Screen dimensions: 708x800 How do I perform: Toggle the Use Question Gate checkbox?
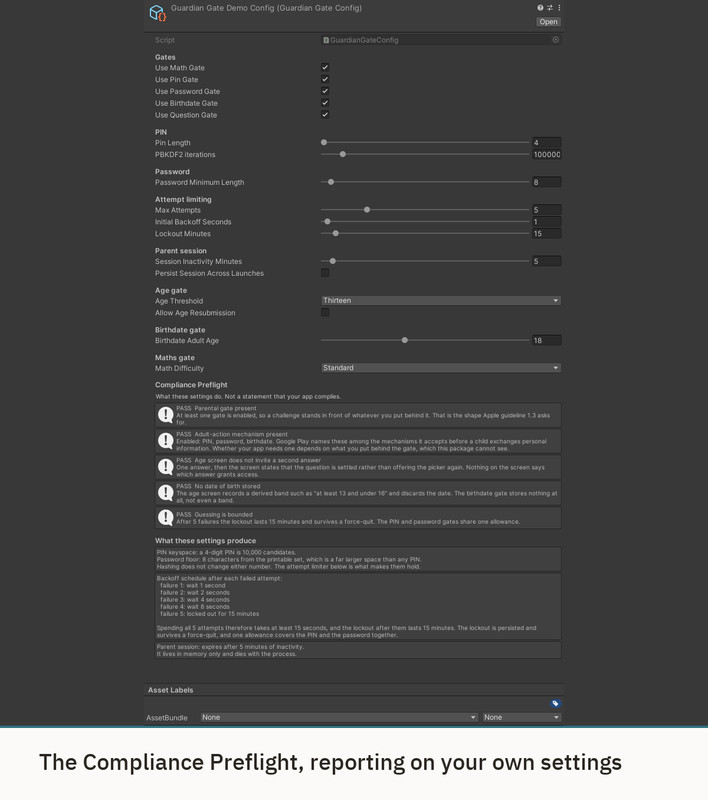[325, 115]
